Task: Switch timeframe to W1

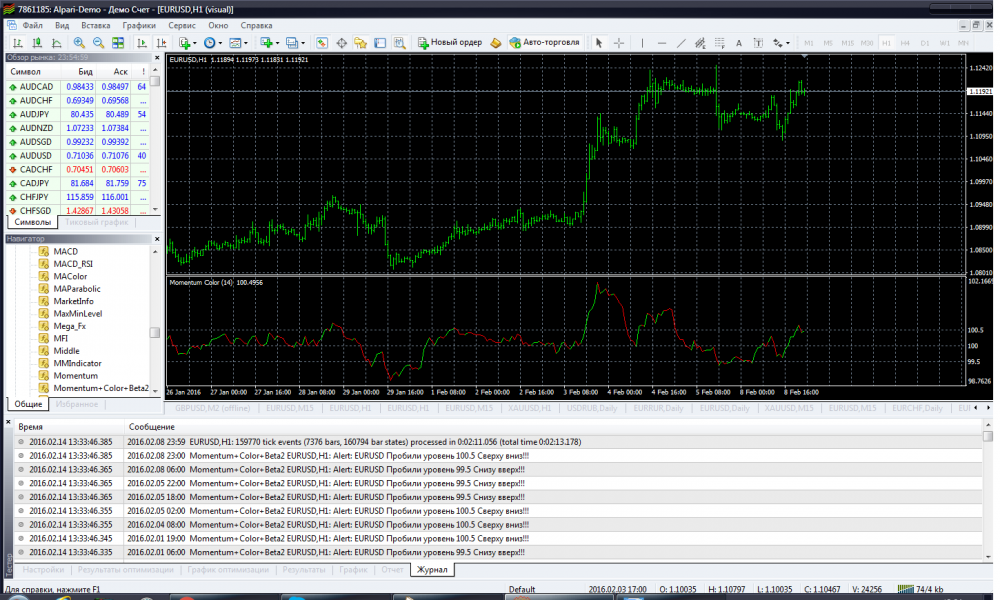Action: [945, 43]
